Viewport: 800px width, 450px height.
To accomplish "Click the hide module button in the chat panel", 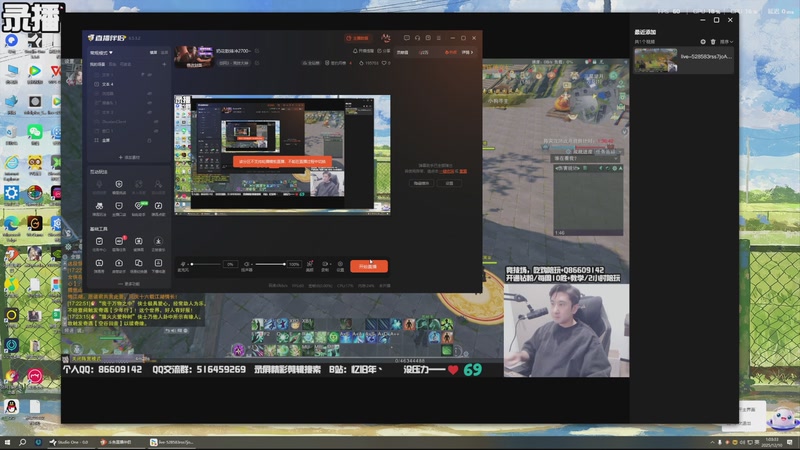I will coord(421,183).
